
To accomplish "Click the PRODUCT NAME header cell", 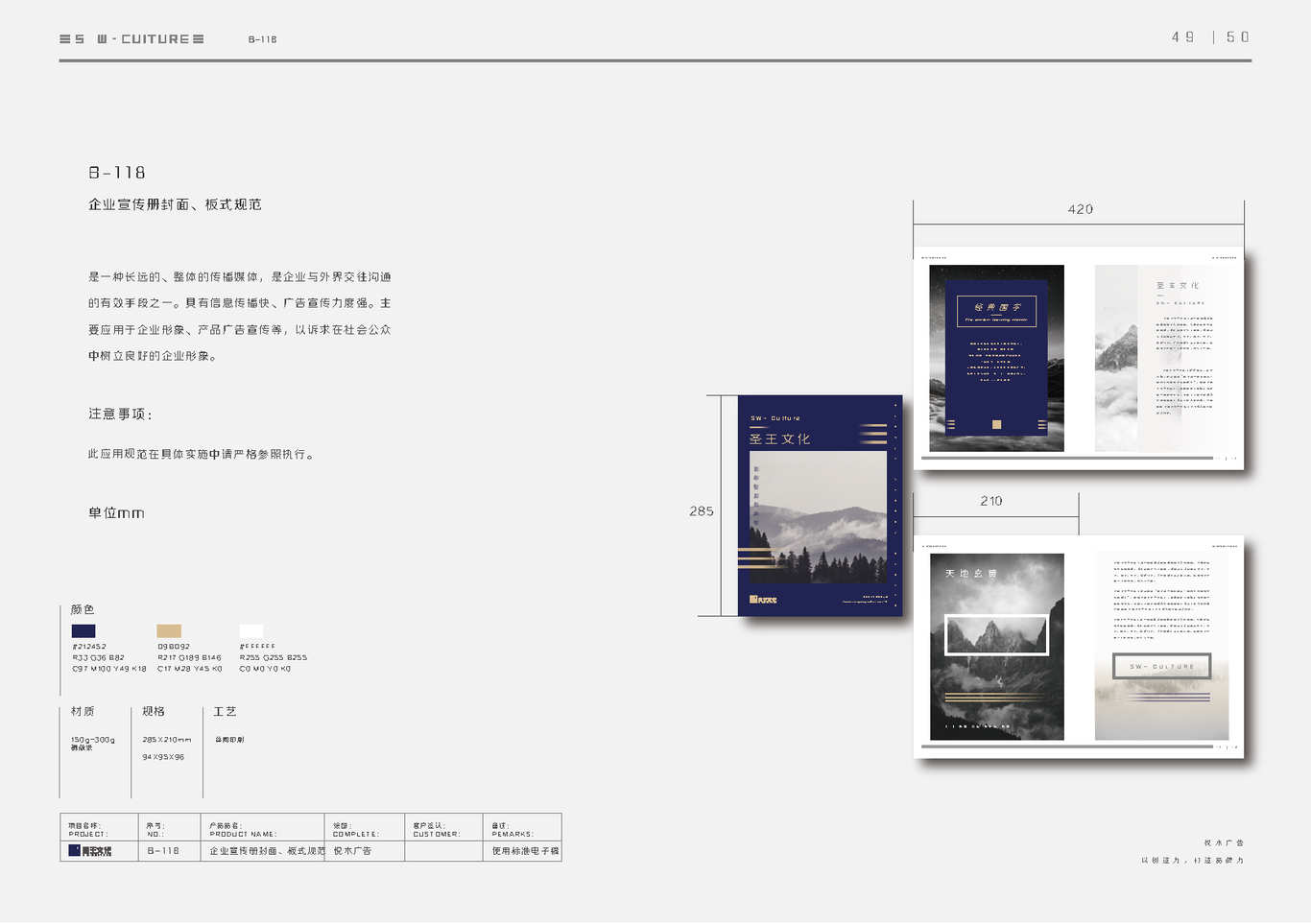I will [x=263, y=827].
